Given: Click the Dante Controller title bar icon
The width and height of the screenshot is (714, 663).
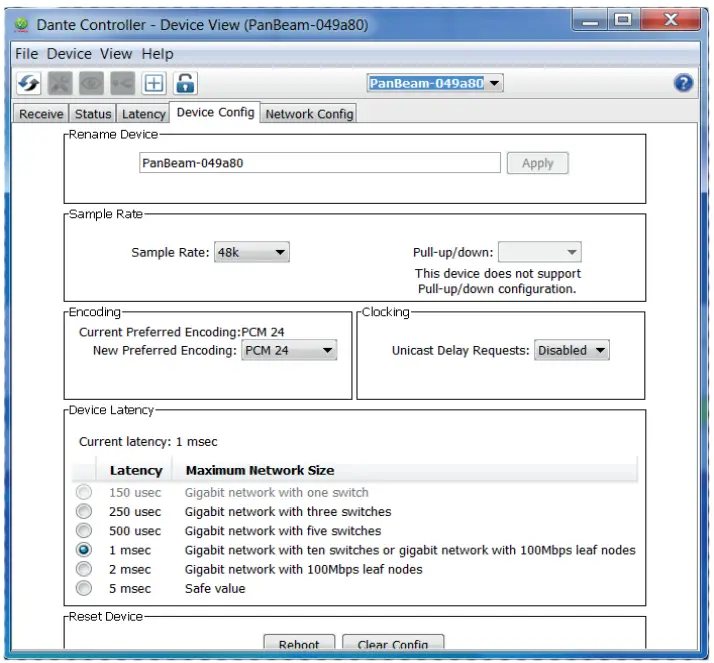Looking at the screenshot, I should click(x=22, y=23).
